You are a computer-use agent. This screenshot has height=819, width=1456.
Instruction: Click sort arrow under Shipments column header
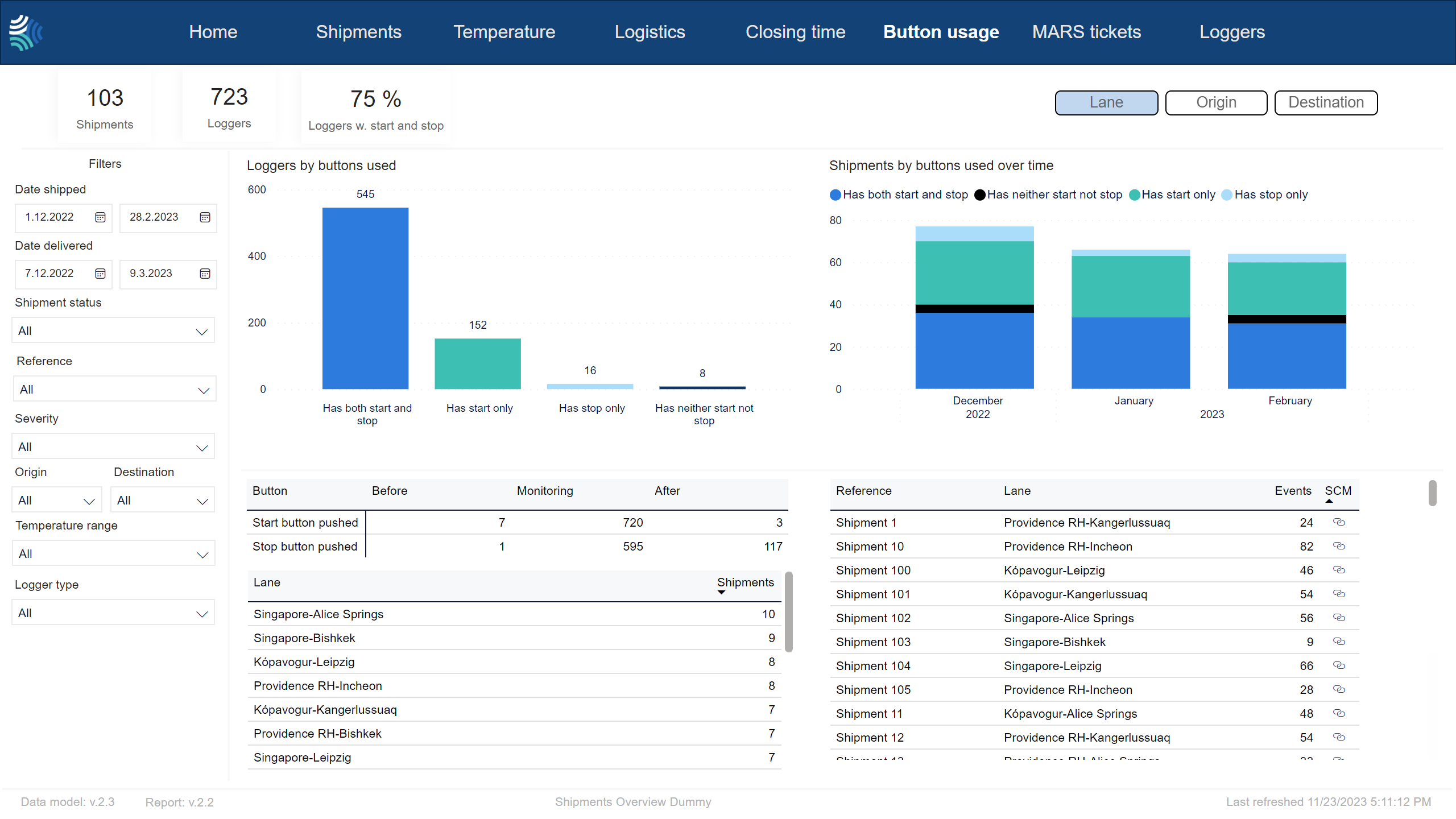(721, 593)
